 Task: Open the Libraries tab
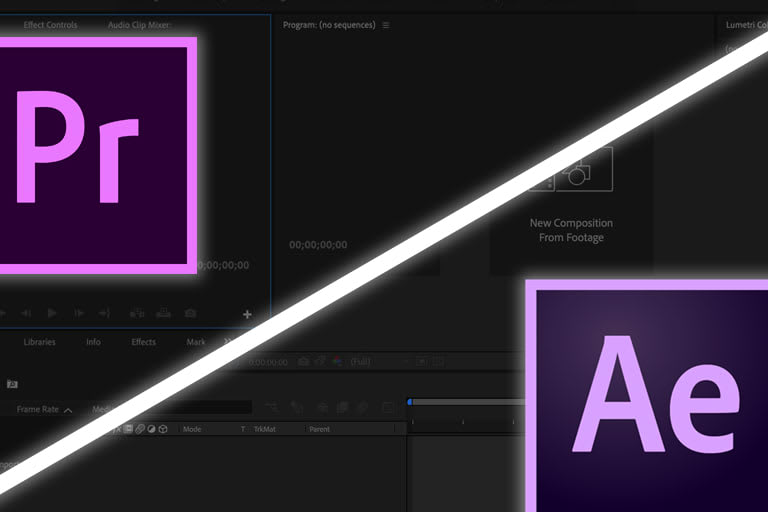40,342
